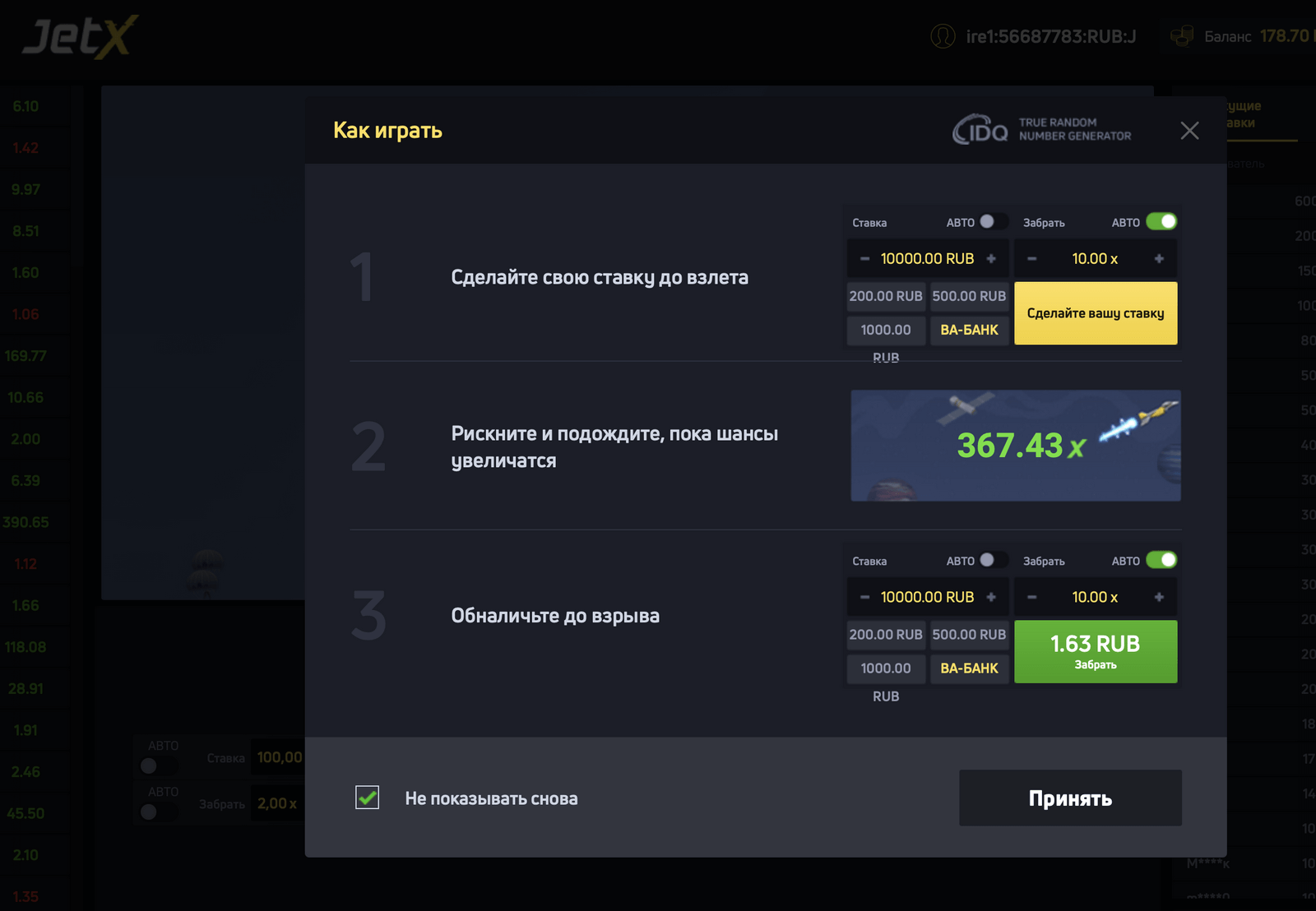Decrease the bet amount in step 1
Viewport: 1316px width, 911px height.
coord(864,259)
